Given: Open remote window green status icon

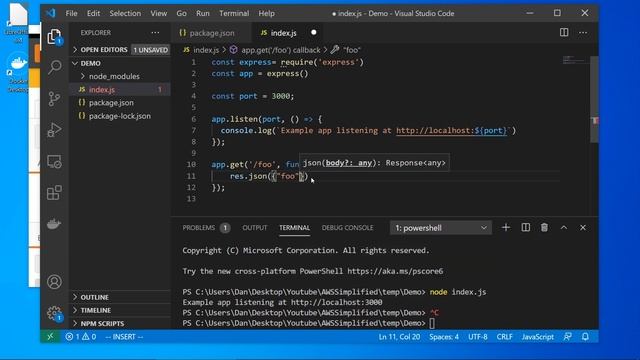Looking at the screenshot, I should point(50,337).
